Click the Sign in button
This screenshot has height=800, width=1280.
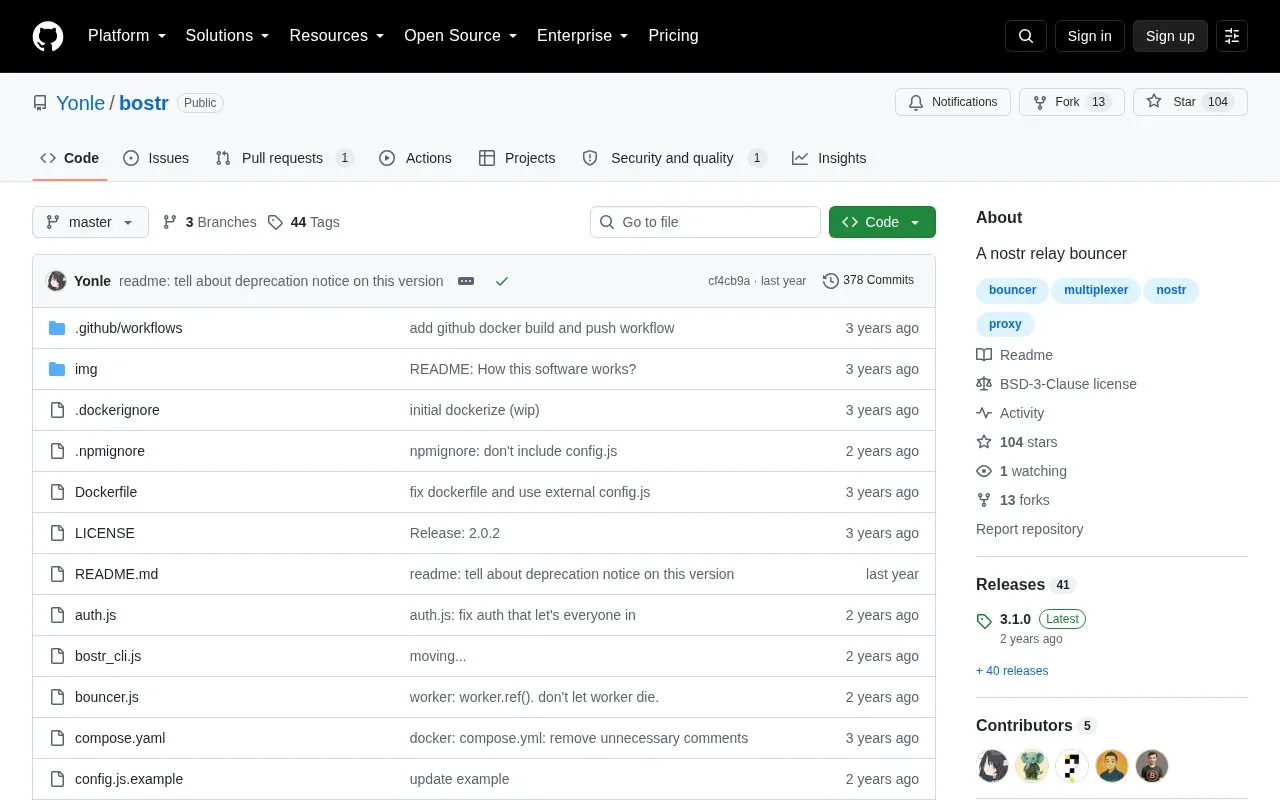pyautogui.click(x=1089, y=36)
